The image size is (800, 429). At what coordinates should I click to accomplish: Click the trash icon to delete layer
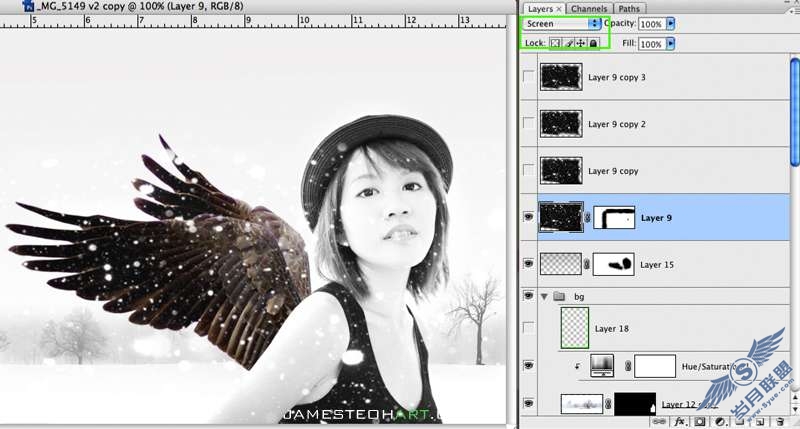(780, 422)
